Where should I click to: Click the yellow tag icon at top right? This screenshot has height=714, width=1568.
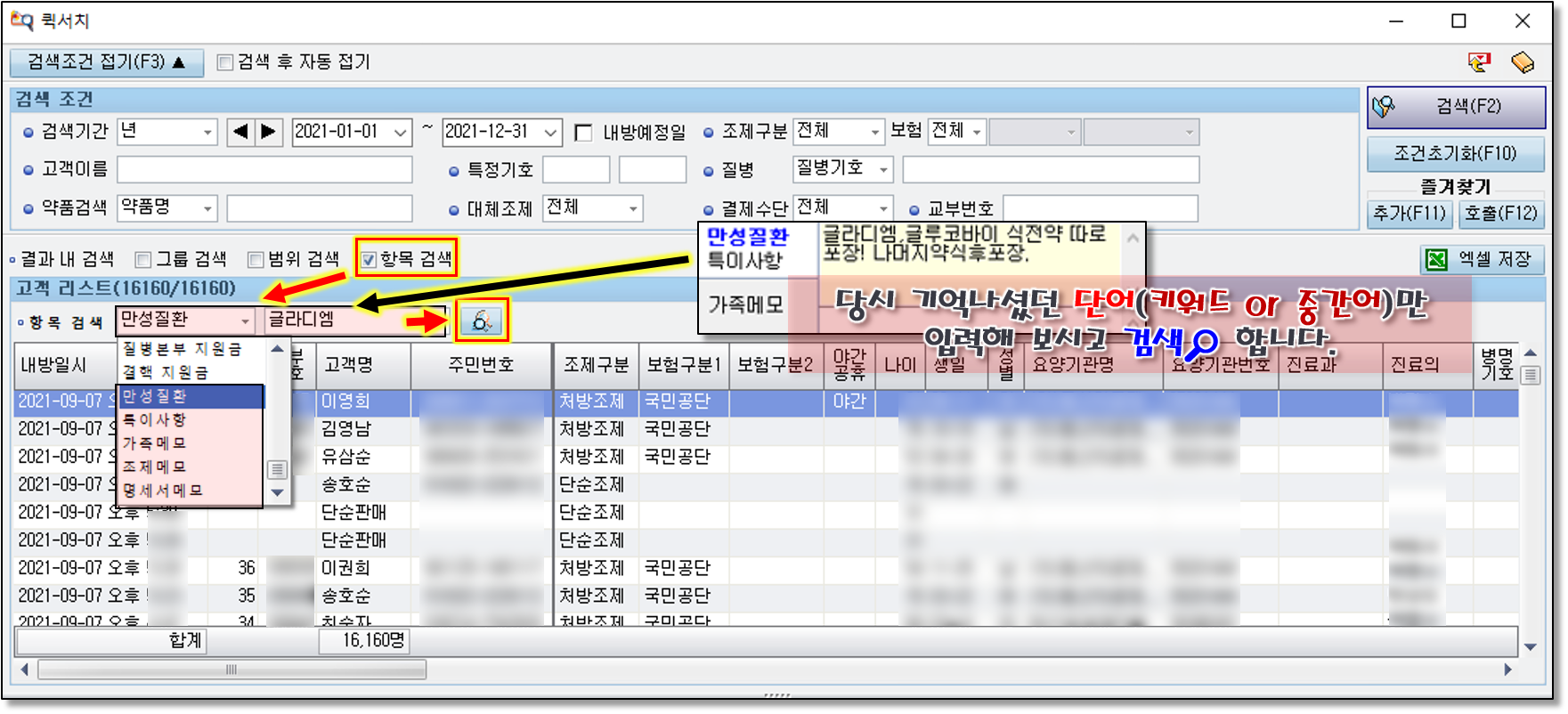[x=1523, y=62]
